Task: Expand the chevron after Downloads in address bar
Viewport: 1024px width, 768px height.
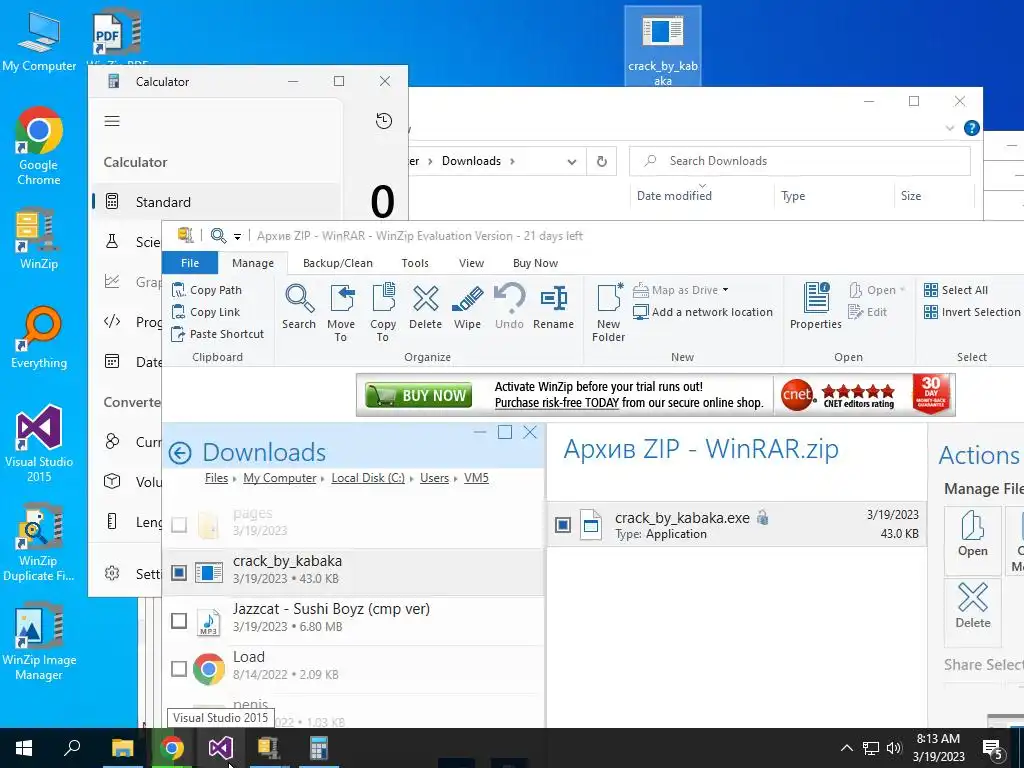Action: pos(512,161)
